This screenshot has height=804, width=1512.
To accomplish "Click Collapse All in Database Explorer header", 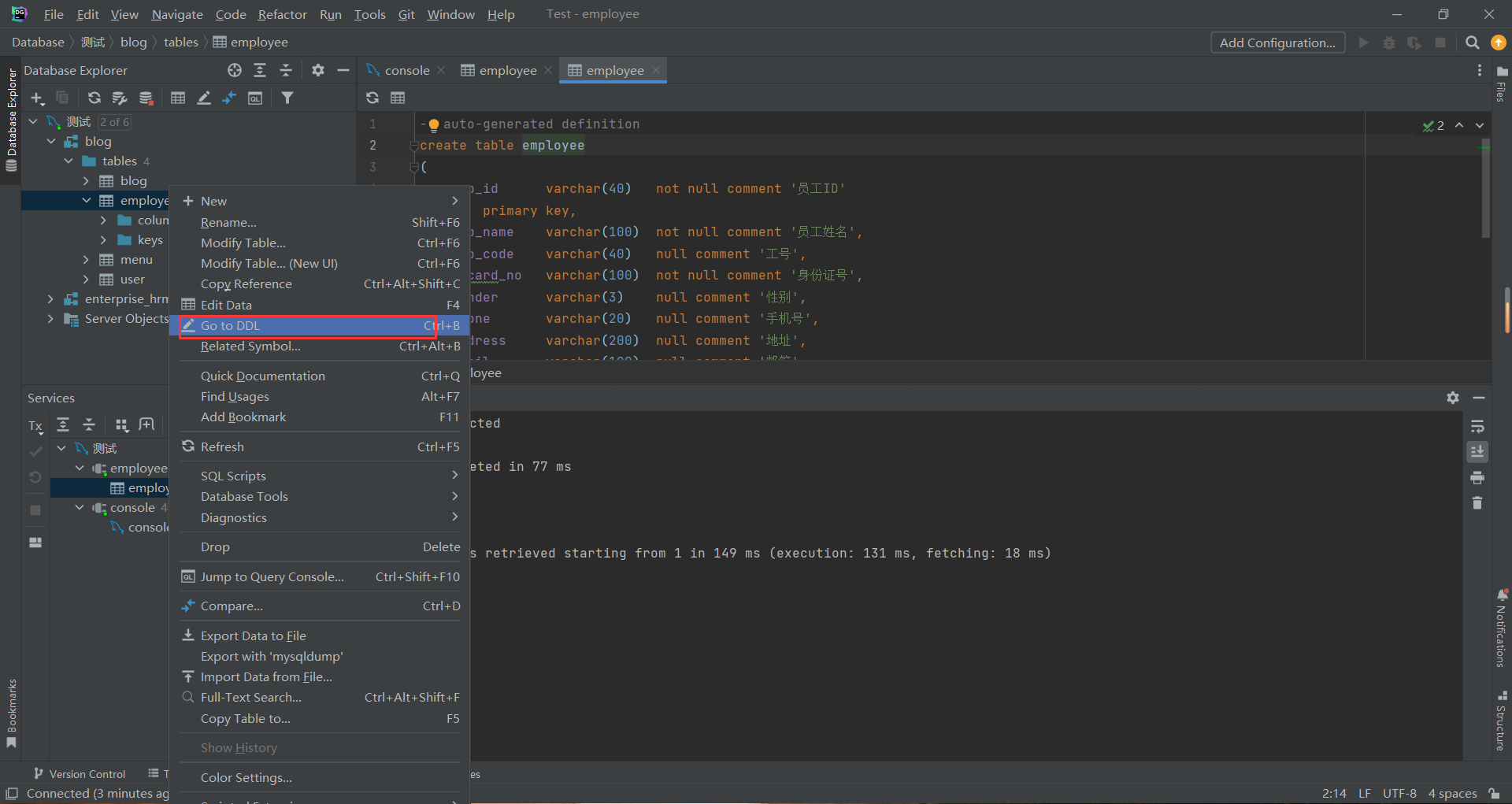I will 286,70.
